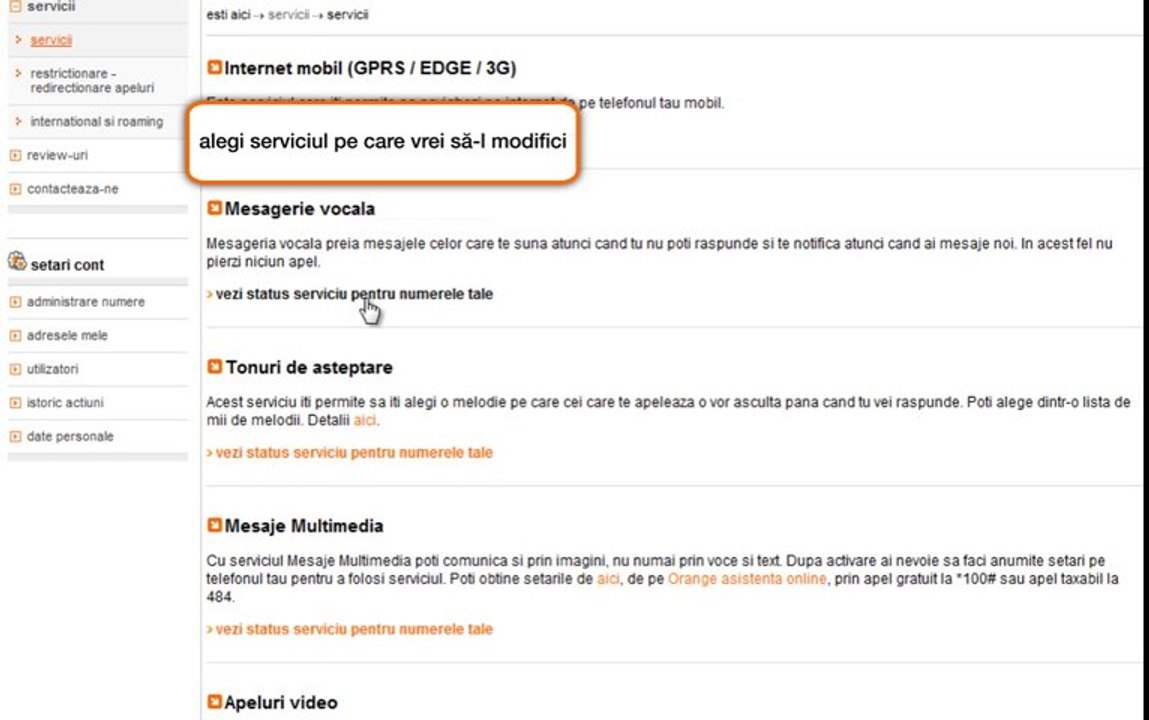The height and width of the screenshot is (720, 1149).
Task: Click the arrow icon beside istoric actiuni
Action: tap(14, 403)
